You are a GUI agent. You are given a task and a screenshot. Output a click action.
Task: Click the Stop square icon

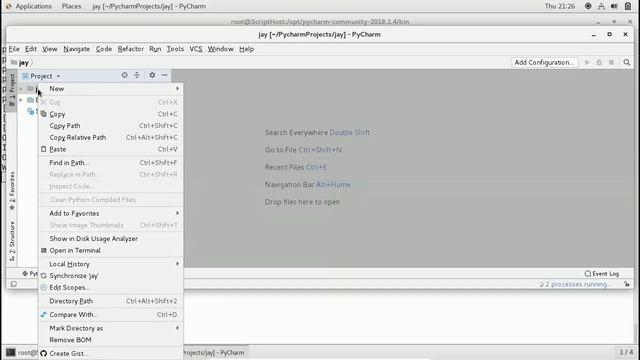click(x=611, y=62)
